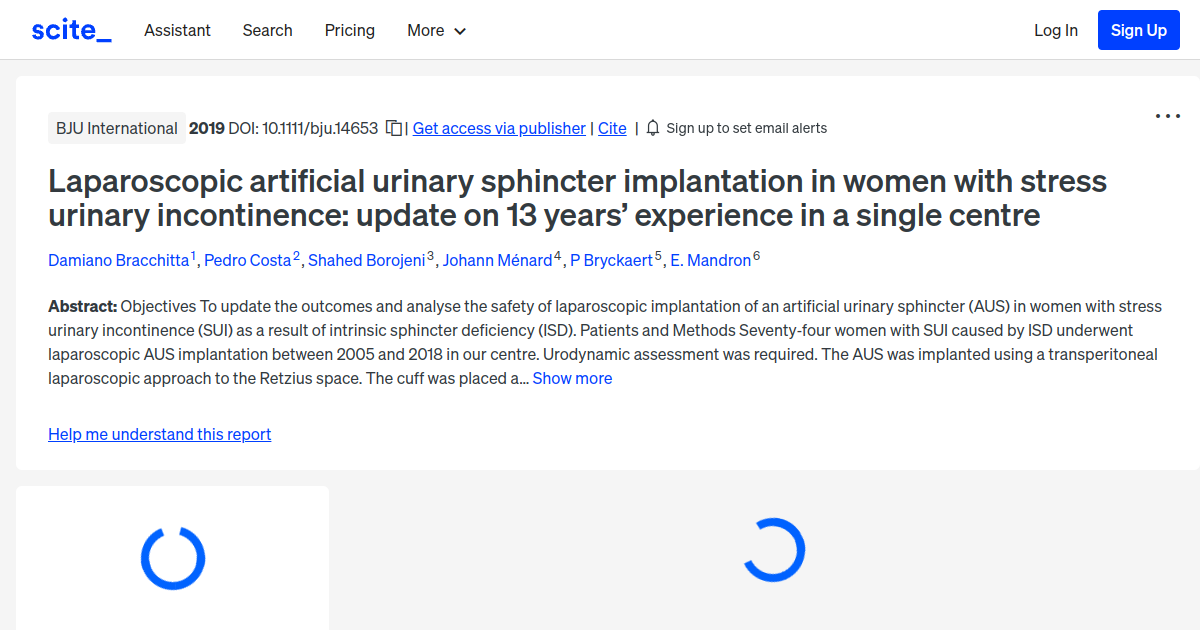The image size is (1200, 630).
Task: Copy the DOI with the clipboard icon
Action: [x=394, y=128]
